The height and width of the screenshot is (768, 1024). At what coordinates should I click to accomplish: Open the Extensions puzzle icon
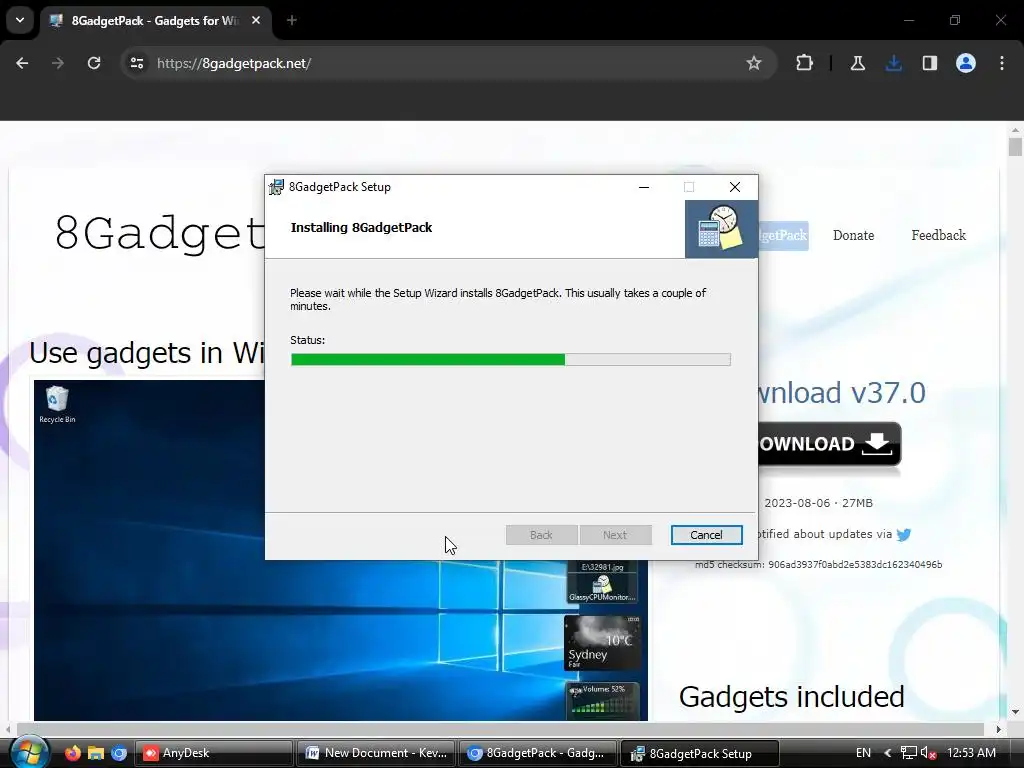(x=805, y=63)
